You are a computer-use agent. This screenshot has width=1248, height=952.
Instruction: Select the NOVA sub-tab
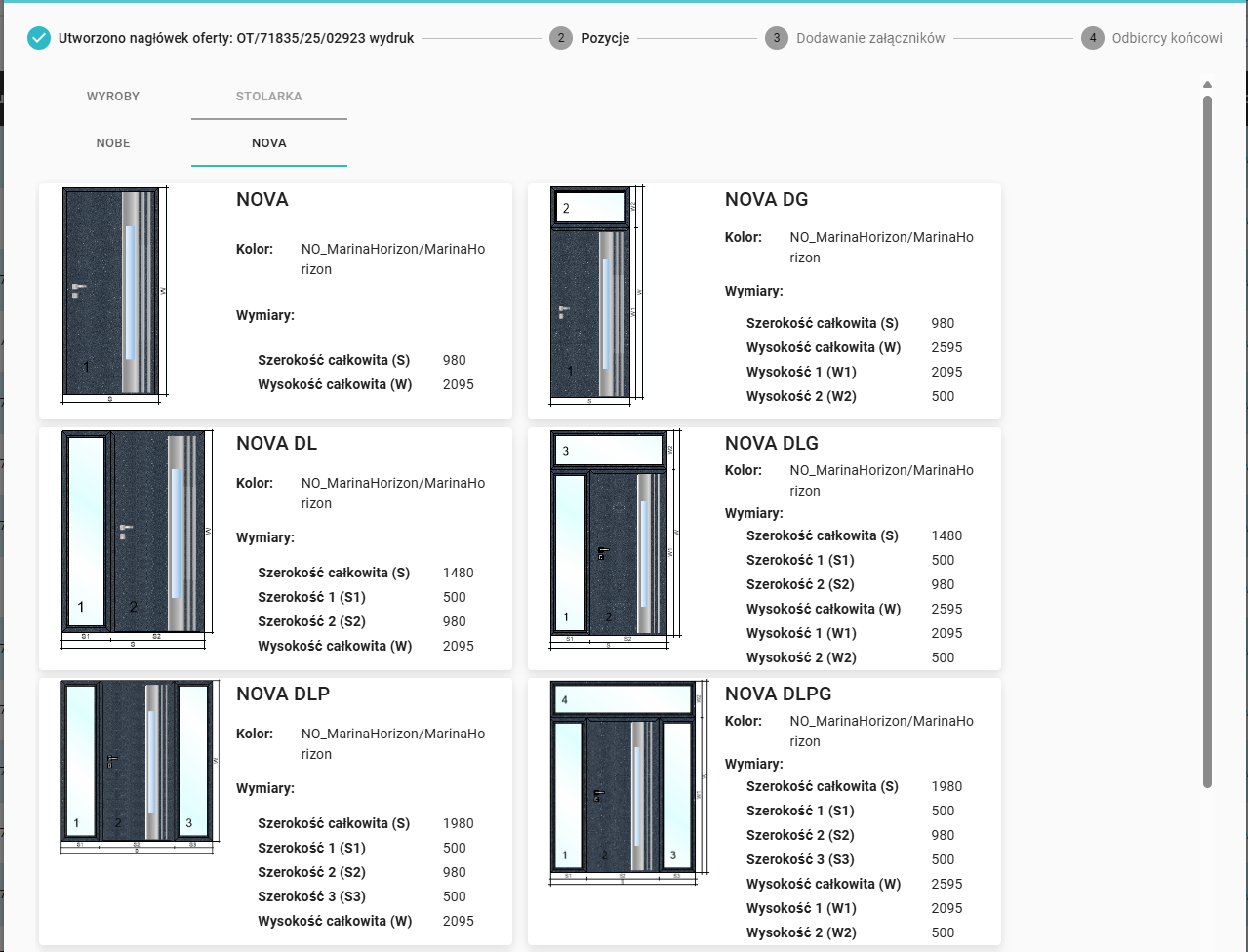[x=268, y=142]
